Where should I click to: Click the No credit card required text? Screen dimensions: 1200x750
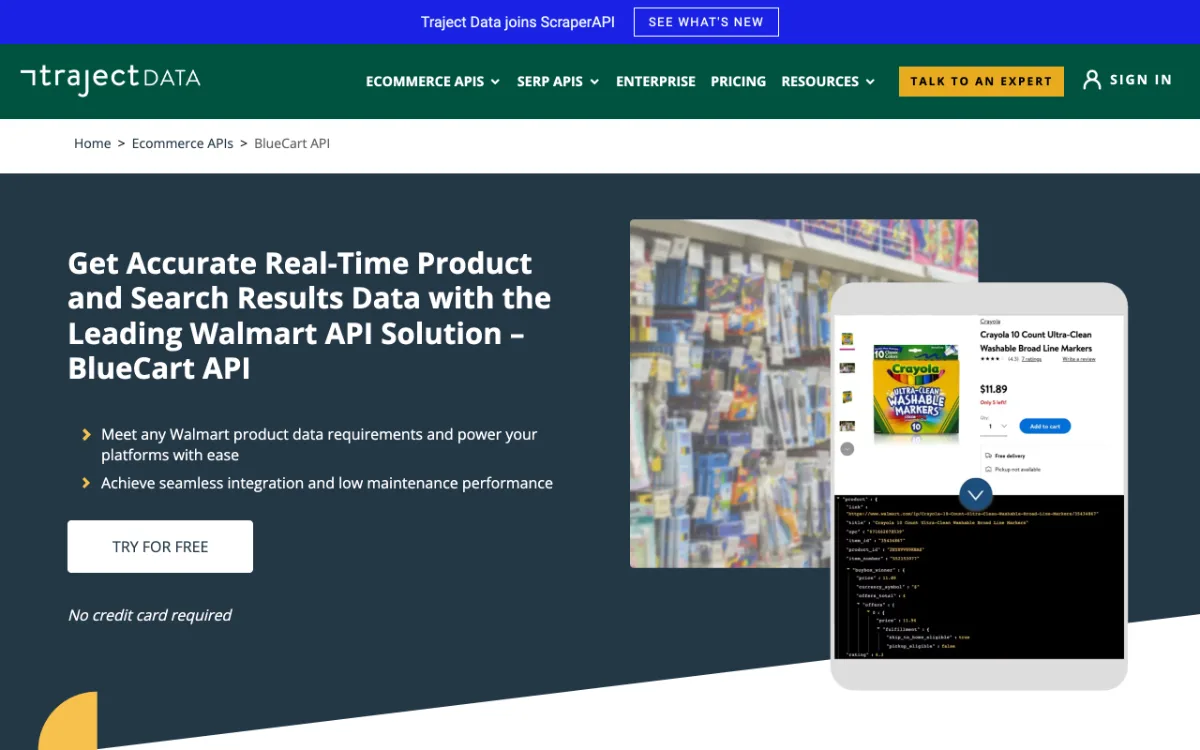[x=150, y=615]
